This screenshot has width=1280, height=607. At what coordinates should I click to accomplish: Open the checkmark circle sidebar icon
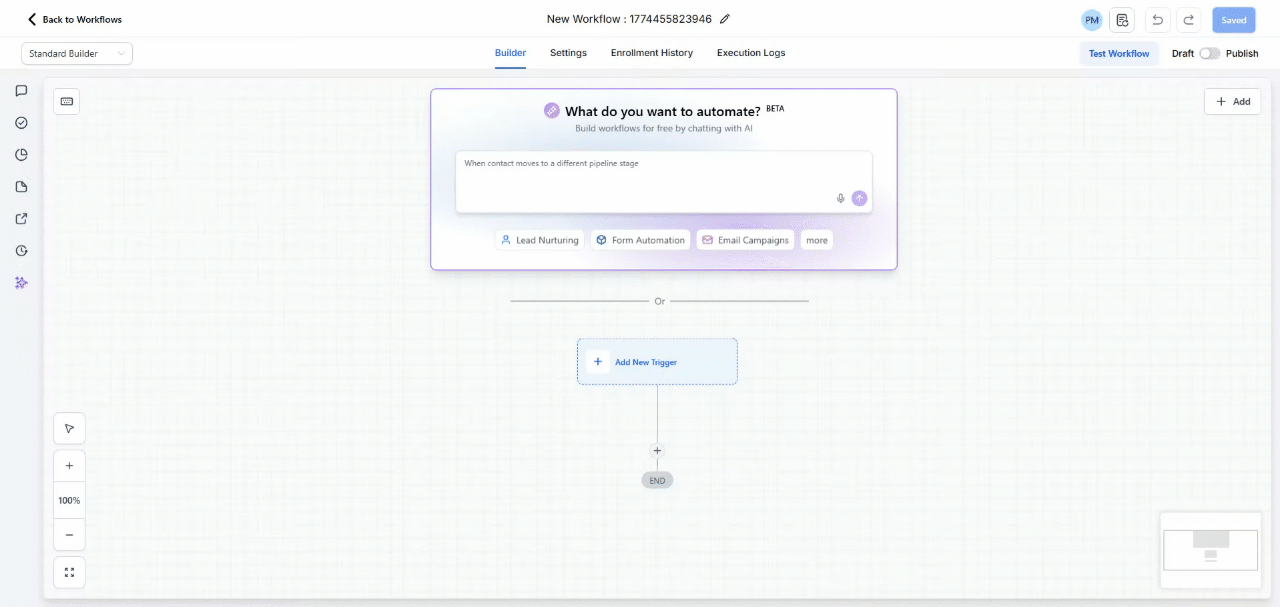[x=21, y=123]
